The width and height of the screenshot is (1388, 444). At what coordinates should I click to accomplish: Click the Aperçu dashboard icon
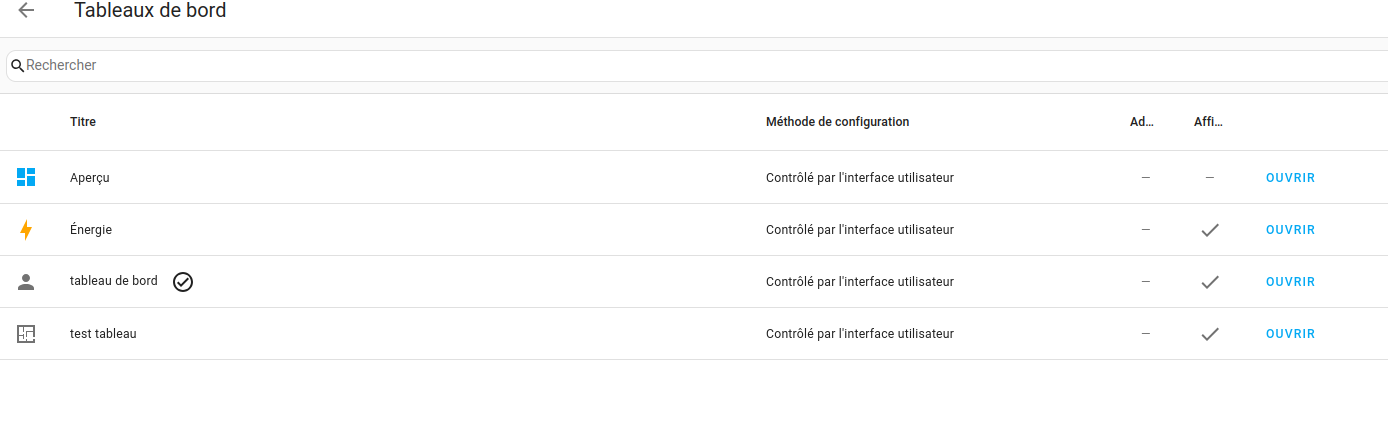[26, 178]
